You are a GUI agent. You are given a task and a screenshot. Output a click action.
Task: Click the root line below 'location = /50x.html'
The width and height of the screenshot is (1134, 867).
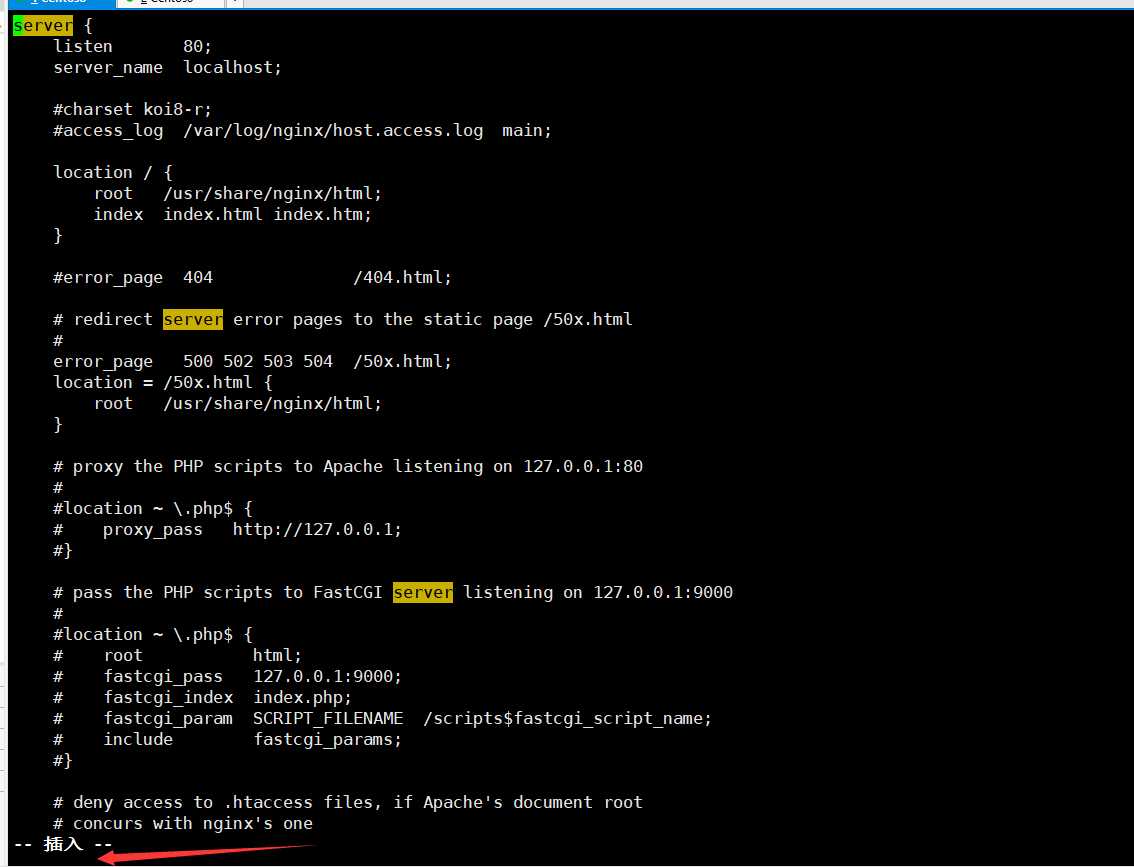coord(237,403)
